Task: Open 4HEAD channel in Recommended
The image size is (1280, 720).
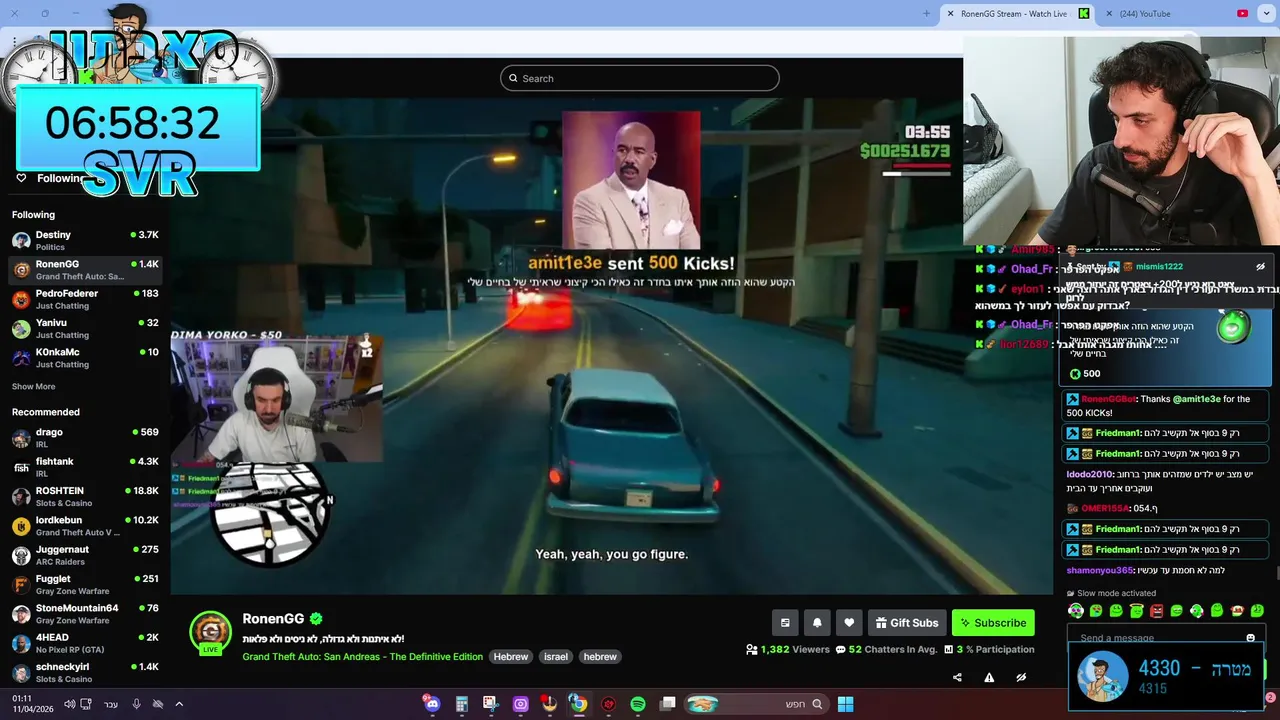Action: pos(85,643)
